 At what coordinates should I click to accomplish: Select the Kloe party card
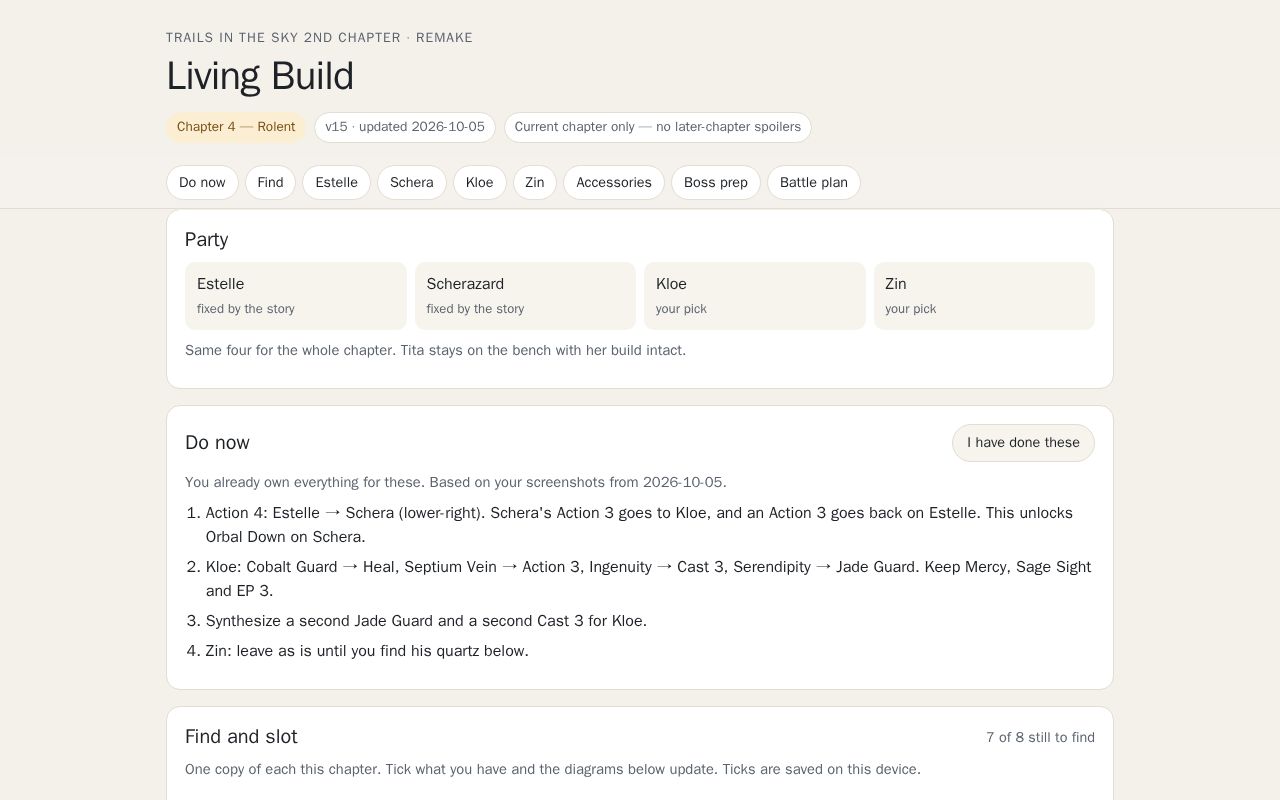coord(755,296)
